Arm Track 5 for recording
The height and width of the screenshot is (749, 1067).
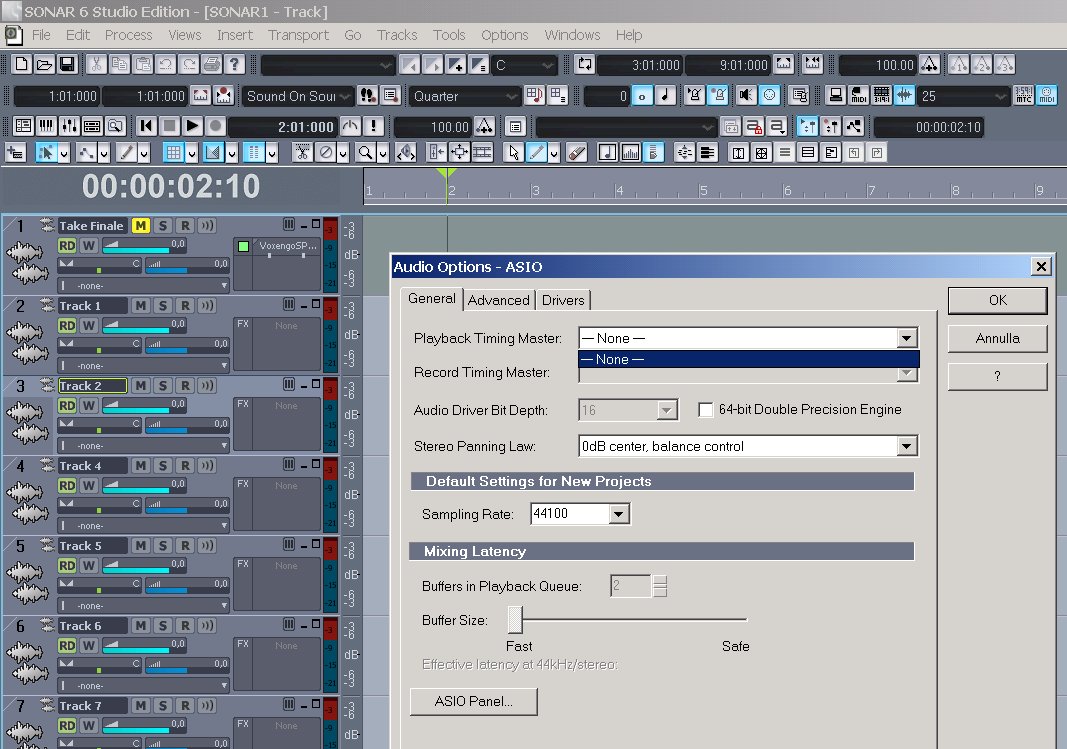tap(185, 546)
